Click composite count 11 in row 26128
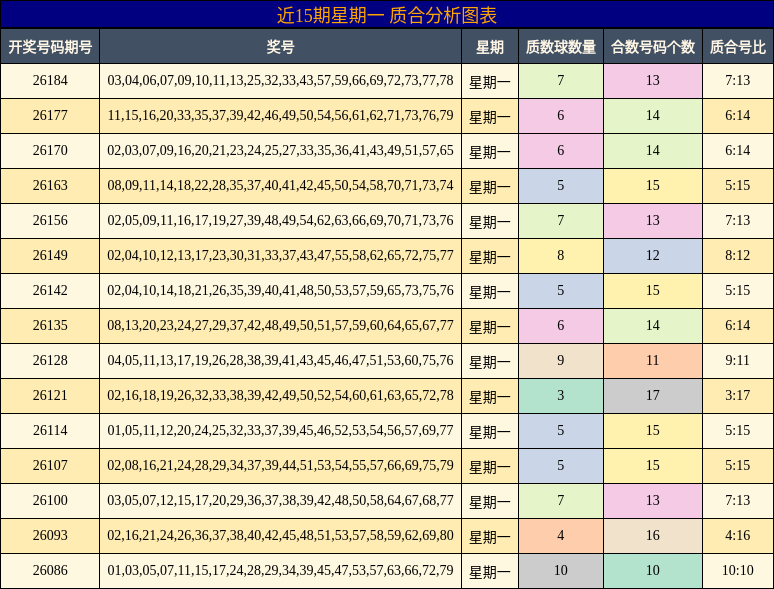 coord(653,361)
